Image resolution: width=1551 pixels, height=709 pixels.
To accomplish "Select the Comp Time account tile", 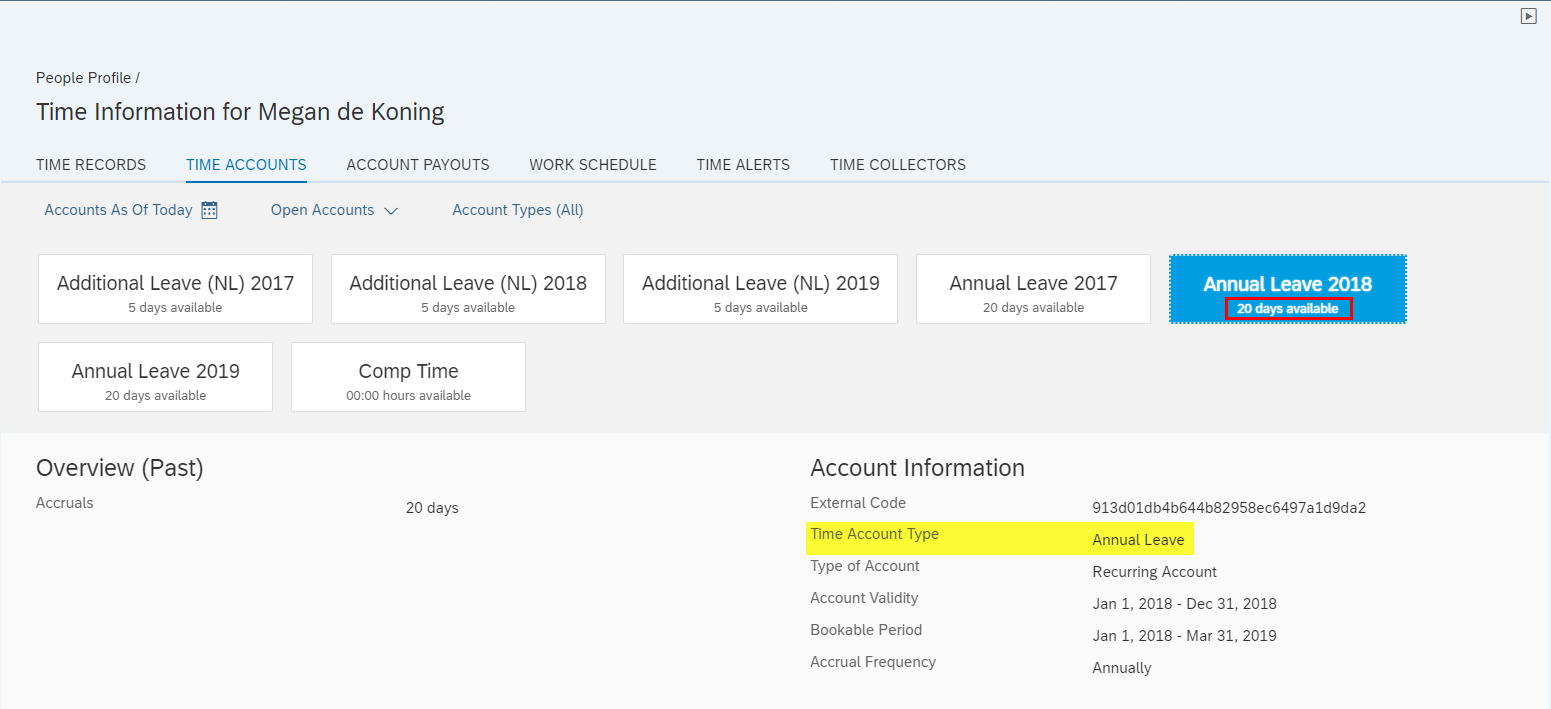I will 408,377.
